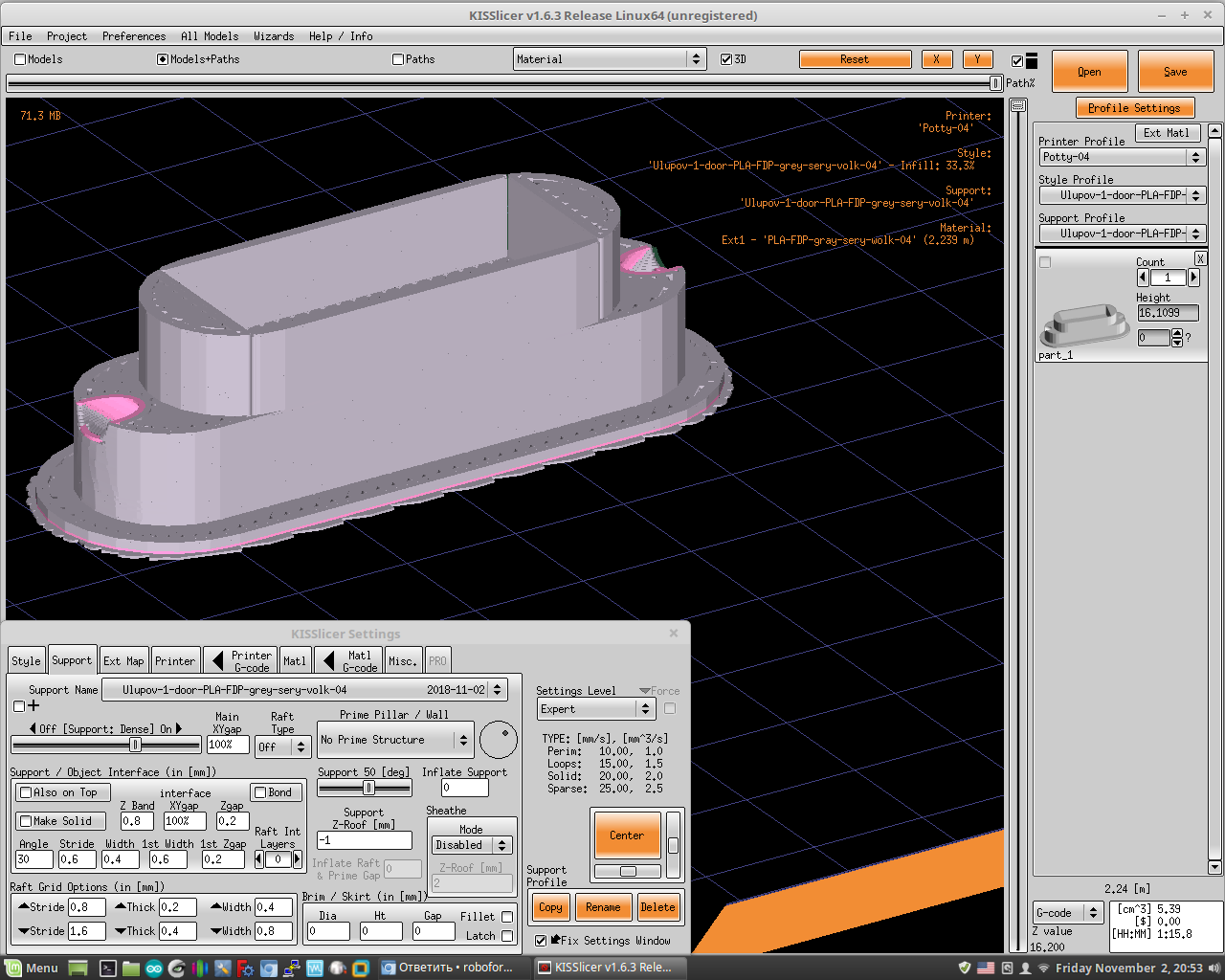Viewport: 1225px width, 980px height.
Task: Expand the Settings Level Expert dropdown
Action: point(595,709)
